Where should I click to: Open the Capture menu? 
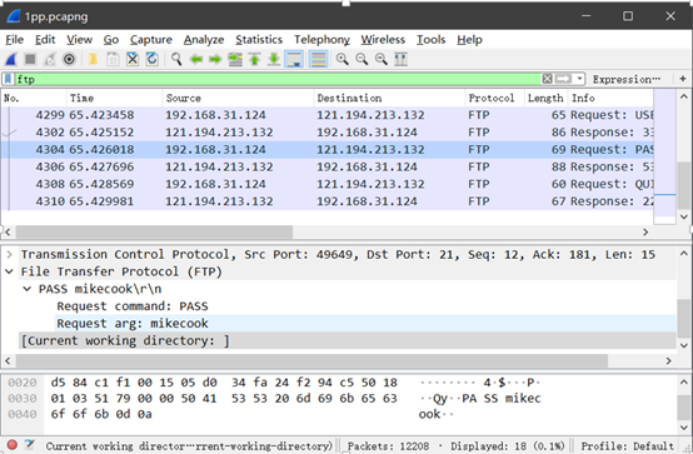click(x=151, y=39)
